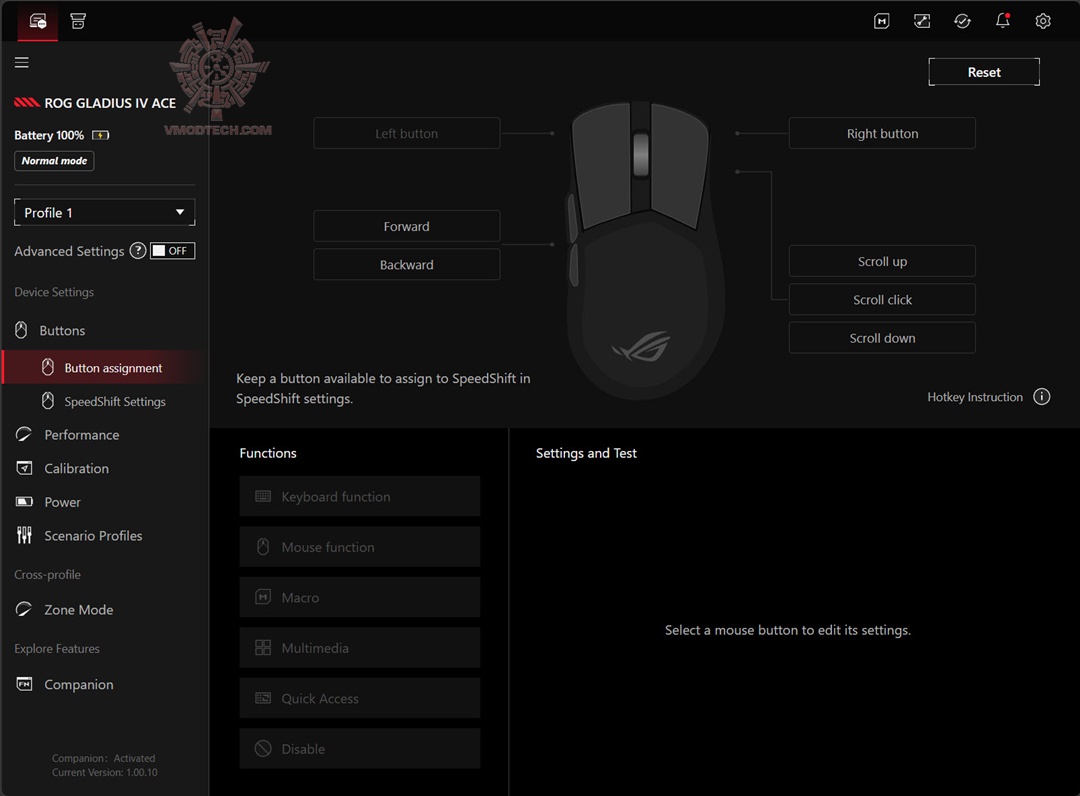
Task: Choose Quick Access in Functions list
Action: 360,698
